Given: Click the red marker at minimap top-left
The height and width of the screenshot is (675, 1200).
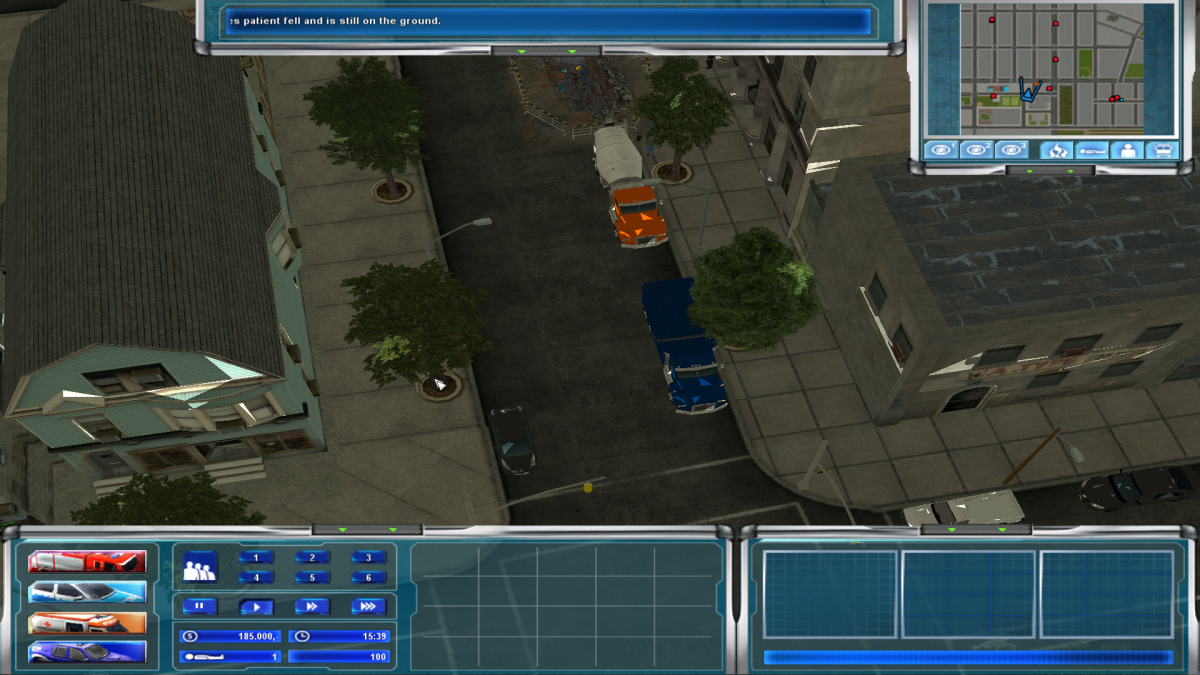Looking at the screenshot, I should click(992, 20).
